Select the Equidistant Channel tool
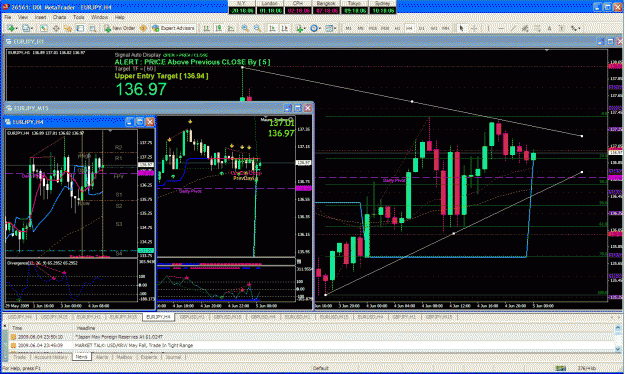Viewport: 625px width, 374px height. coord(525,28)
